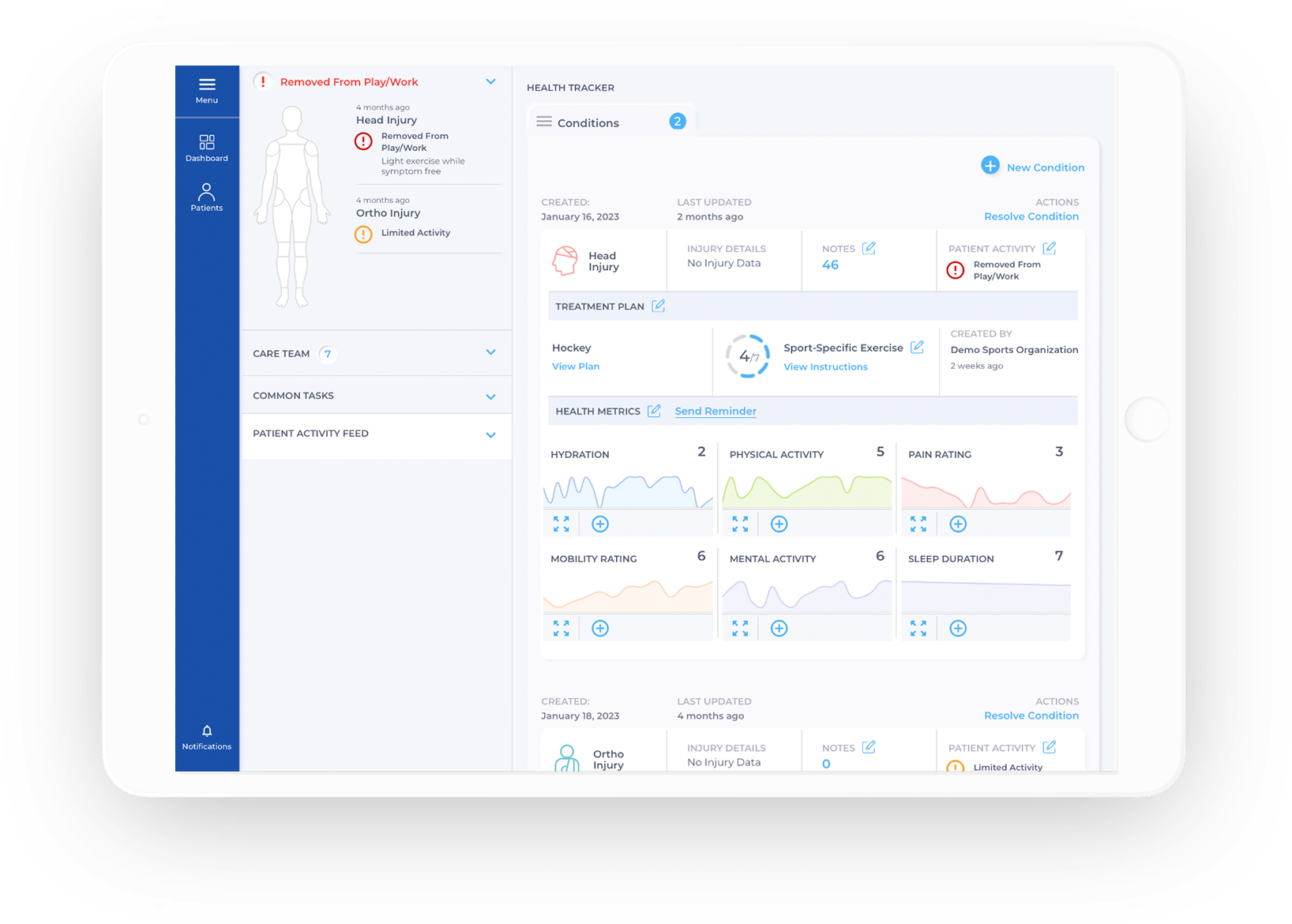Expand the Patient Activity Feed section

(490, 434)
